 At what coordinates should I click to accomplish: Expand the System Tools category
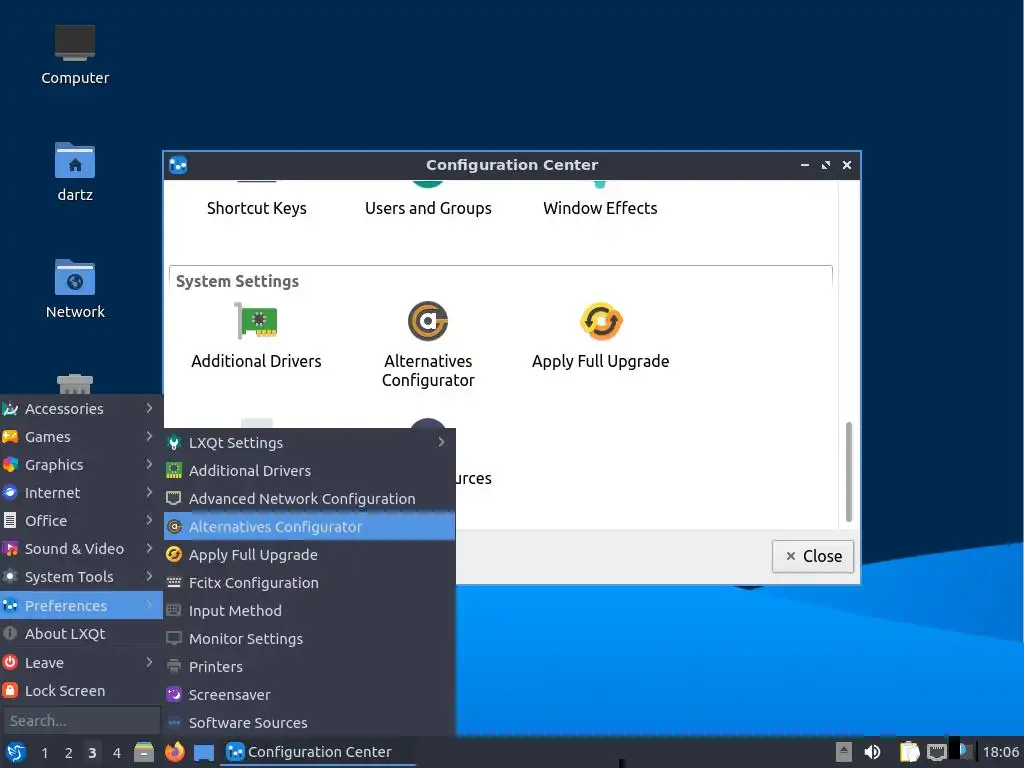point(81,577)
